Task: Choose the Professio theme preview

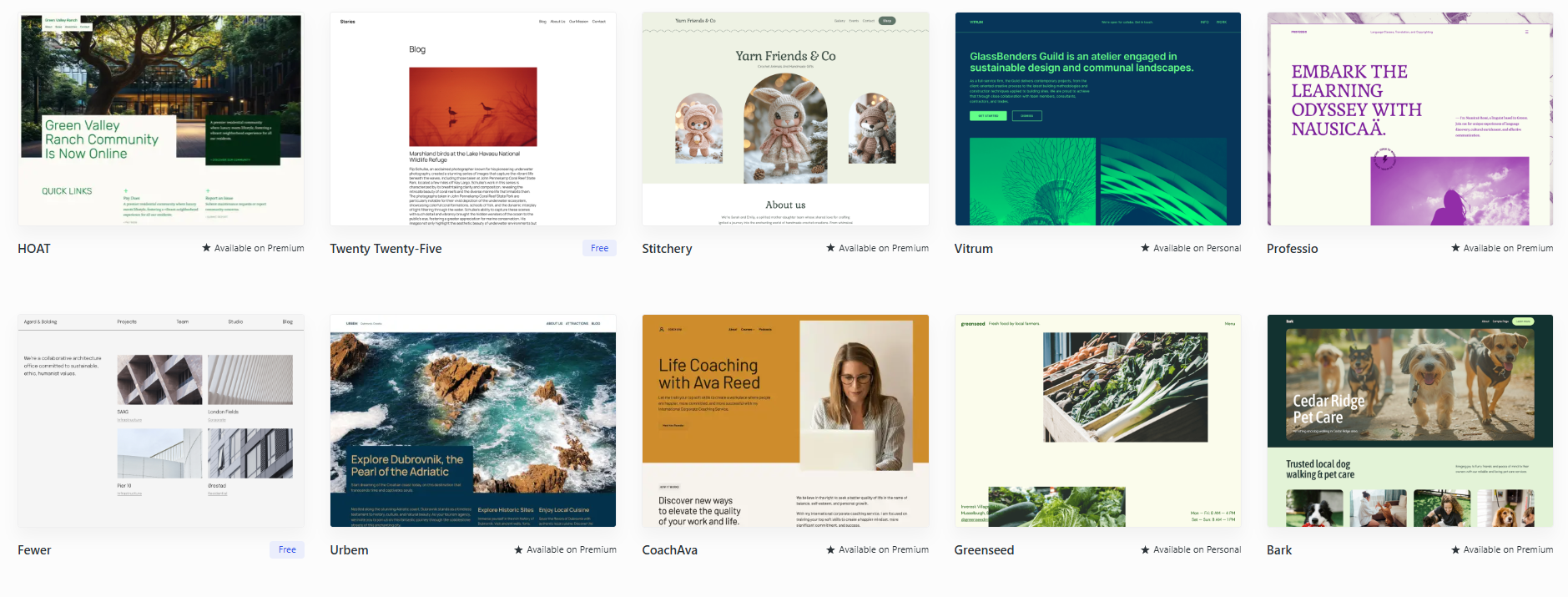Action: pos(1409,119)
